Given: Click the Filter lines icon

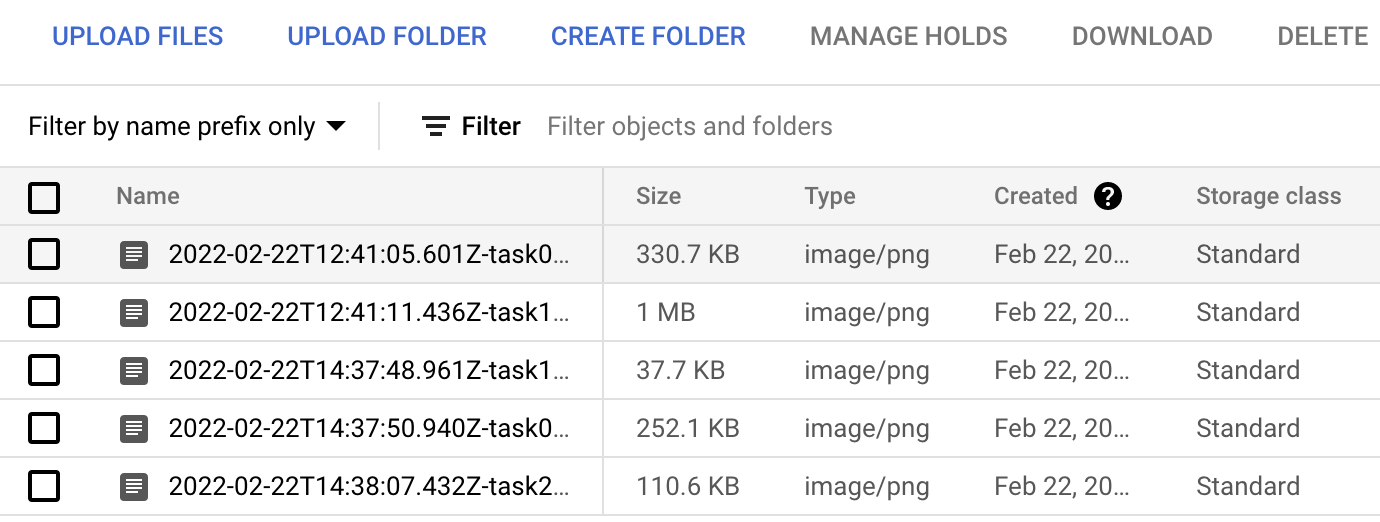Looking at the screenshot, I should pos(435,127).
